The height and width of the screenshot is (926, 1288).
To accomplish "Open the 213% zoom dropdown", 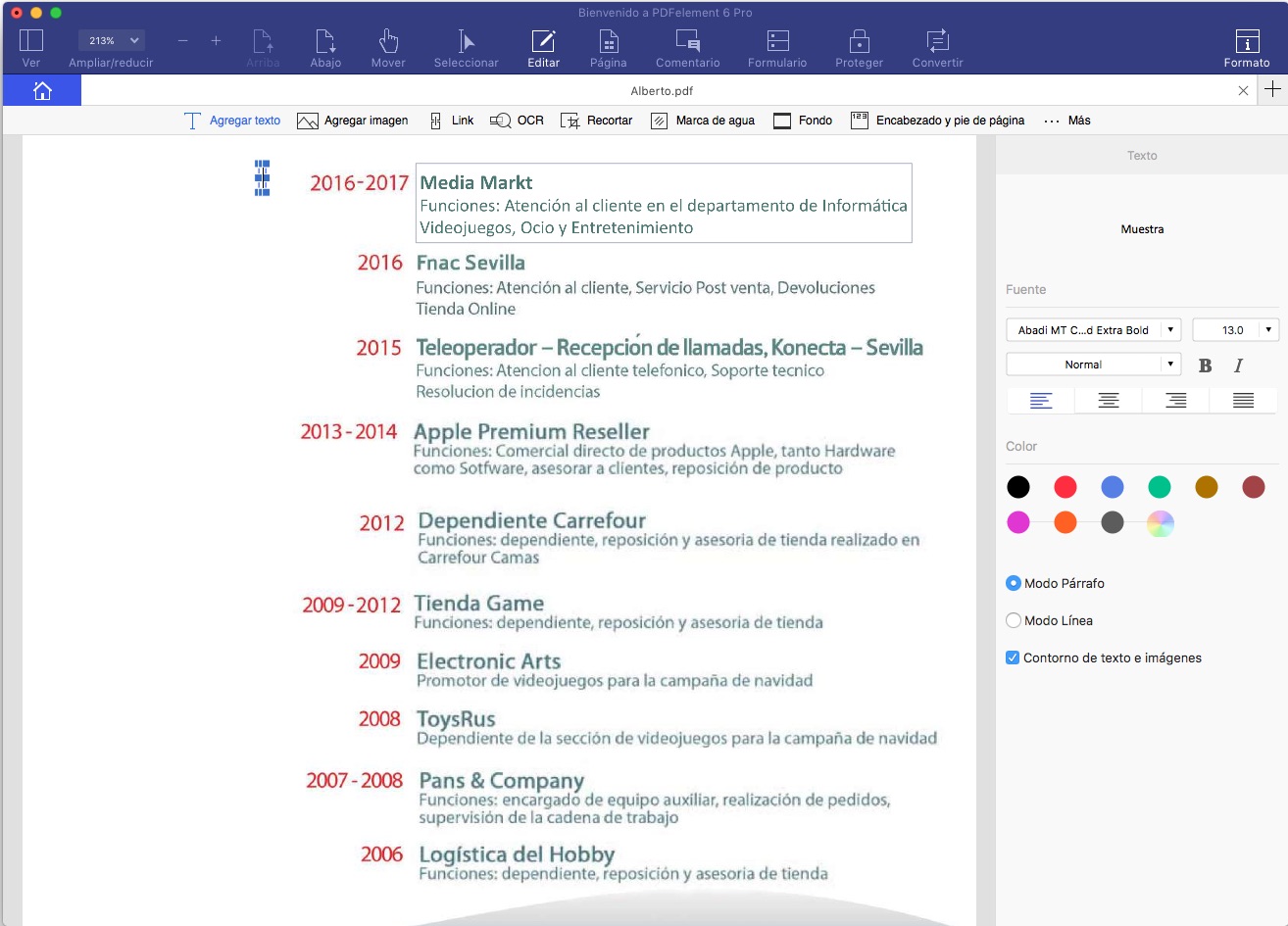I will click(112, 40).
